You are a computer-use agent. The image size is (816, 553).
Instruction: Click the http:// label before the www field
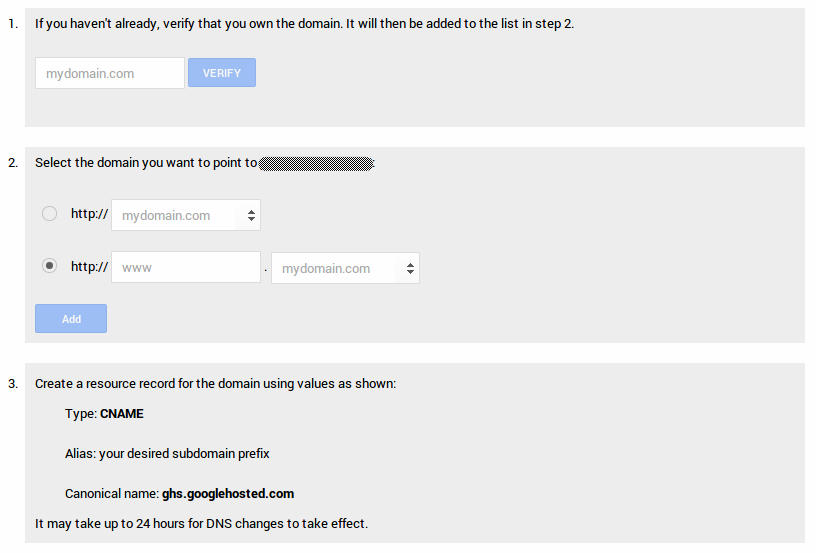click(89, 267)
